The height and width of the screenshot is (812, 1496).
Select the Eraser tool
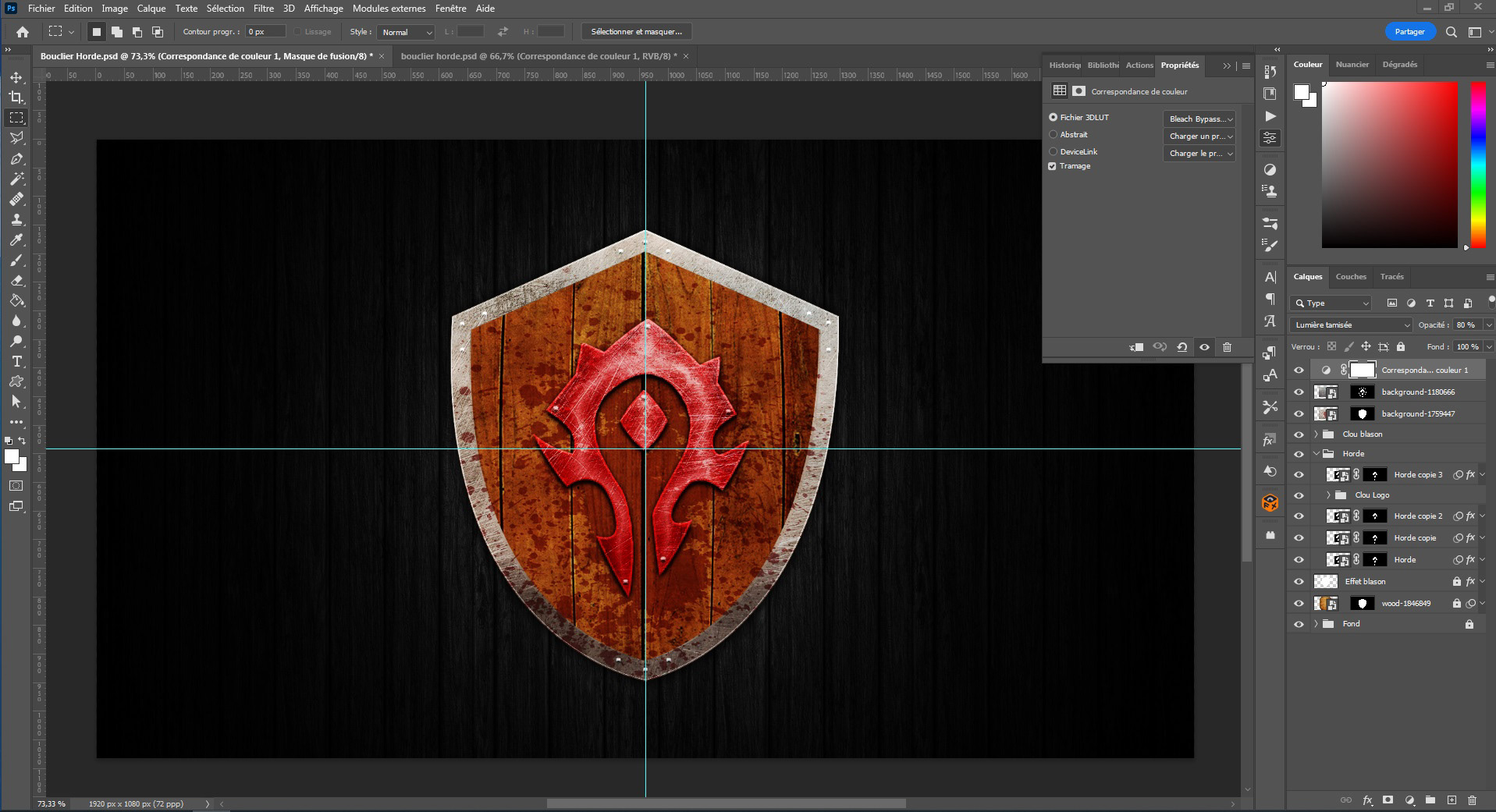coord(16,280)
